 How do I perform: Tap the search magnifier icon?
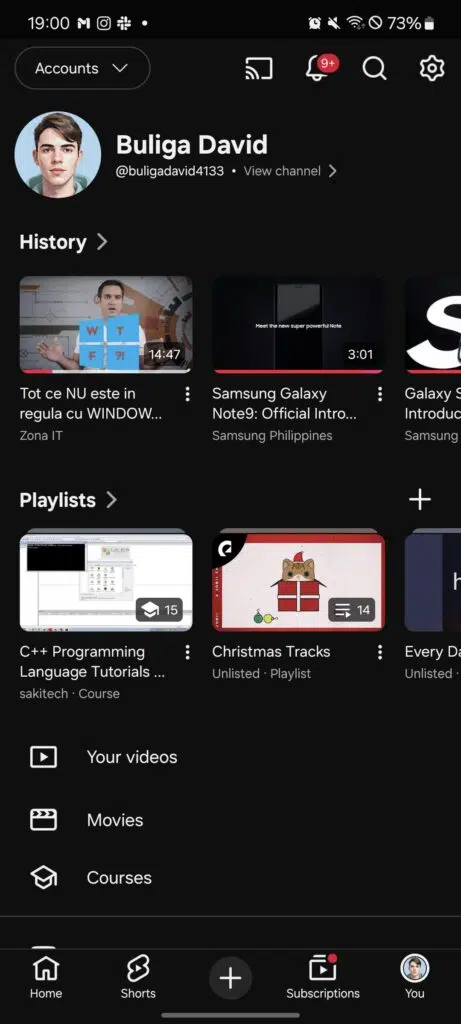coord(374,68)
